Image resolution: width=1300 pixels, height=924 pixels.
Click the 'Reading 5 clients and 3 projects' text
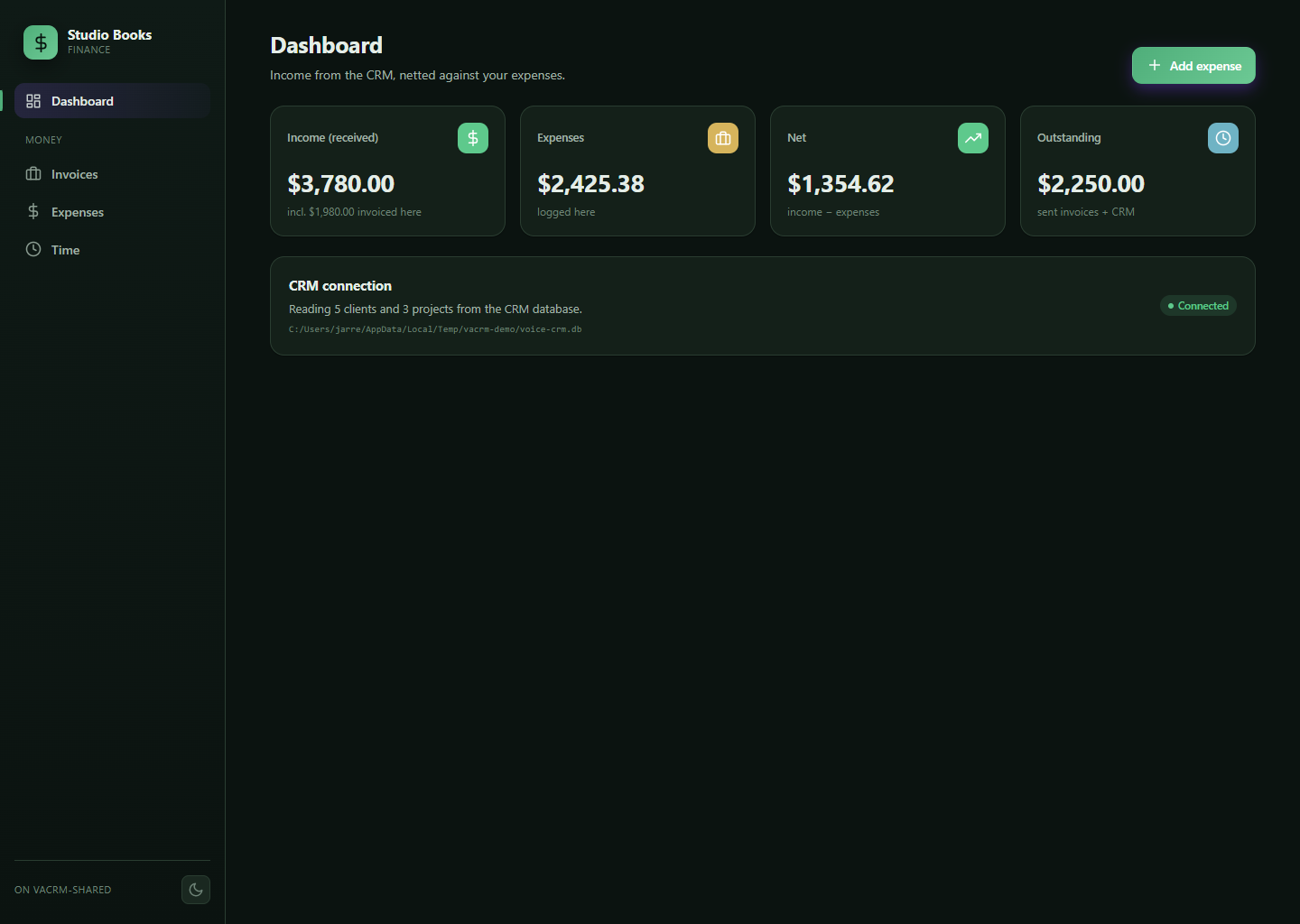[x=435, y=310]
